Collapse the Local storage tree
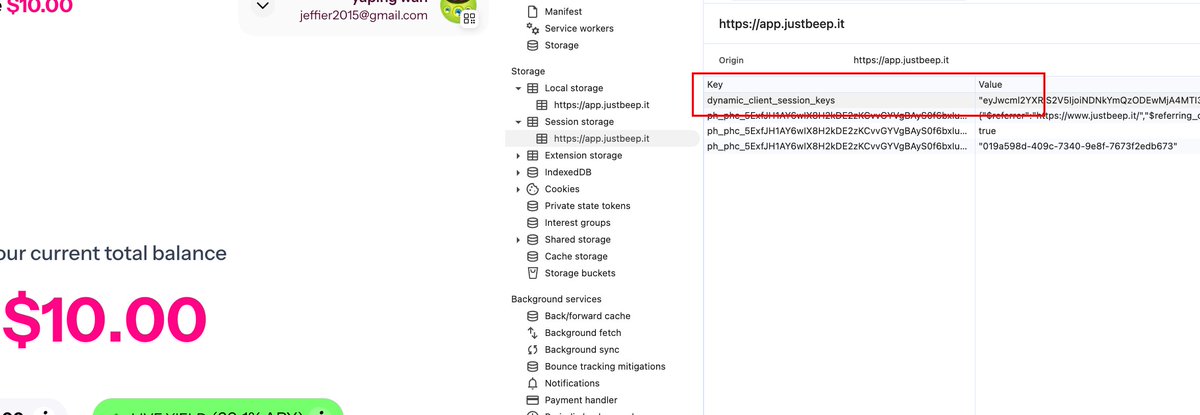This screenshot has height=415, width=1200. click(518, 88)
